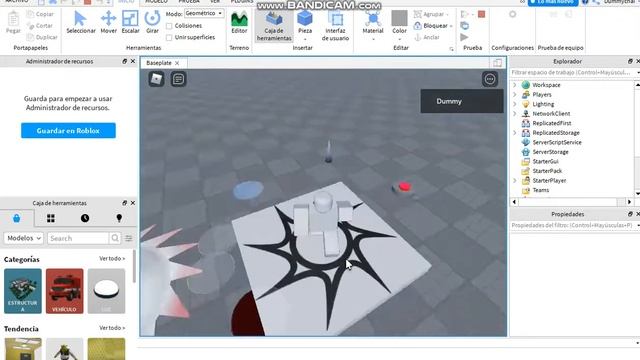This screenshot has width=640, height=360.
Task: Expand the ReplicatedStorage tree node
Action: point(515,133)
